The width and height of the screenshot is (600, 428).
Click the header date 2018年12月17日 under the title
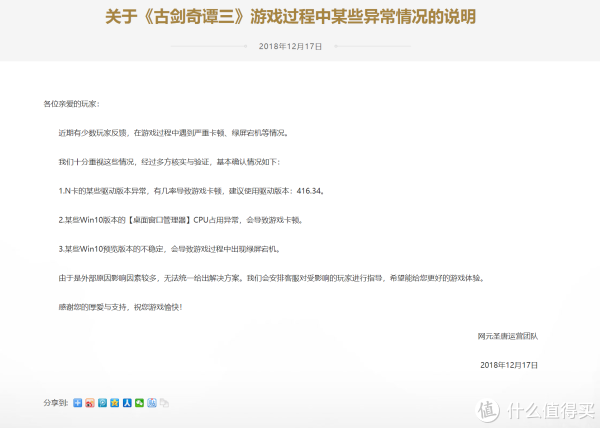290,46
